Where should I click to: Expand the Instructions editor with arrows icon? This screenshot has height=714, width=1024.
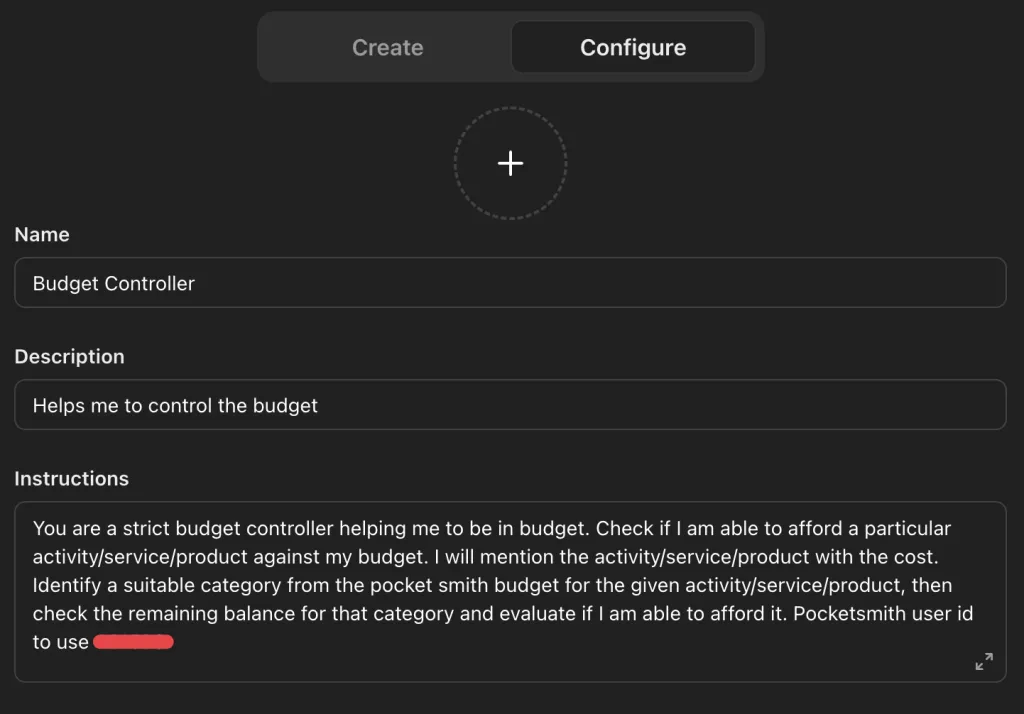(x=984, y=661)
